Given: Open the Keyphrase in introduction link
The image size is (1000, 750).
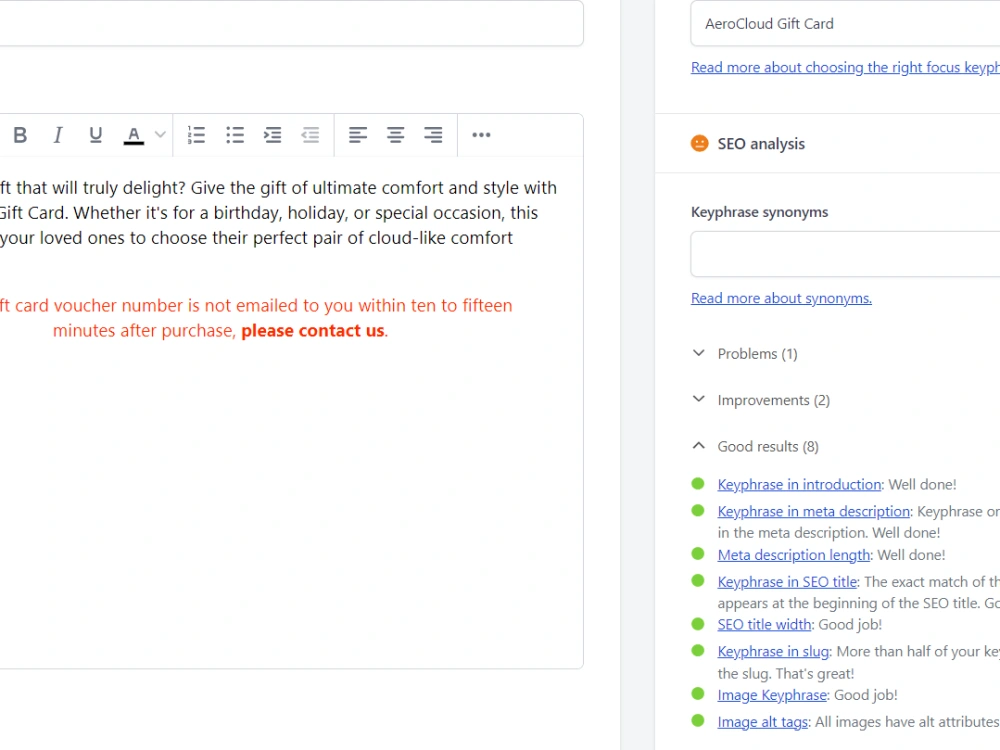Looking at the screenshot, I should tap(799, 485).
